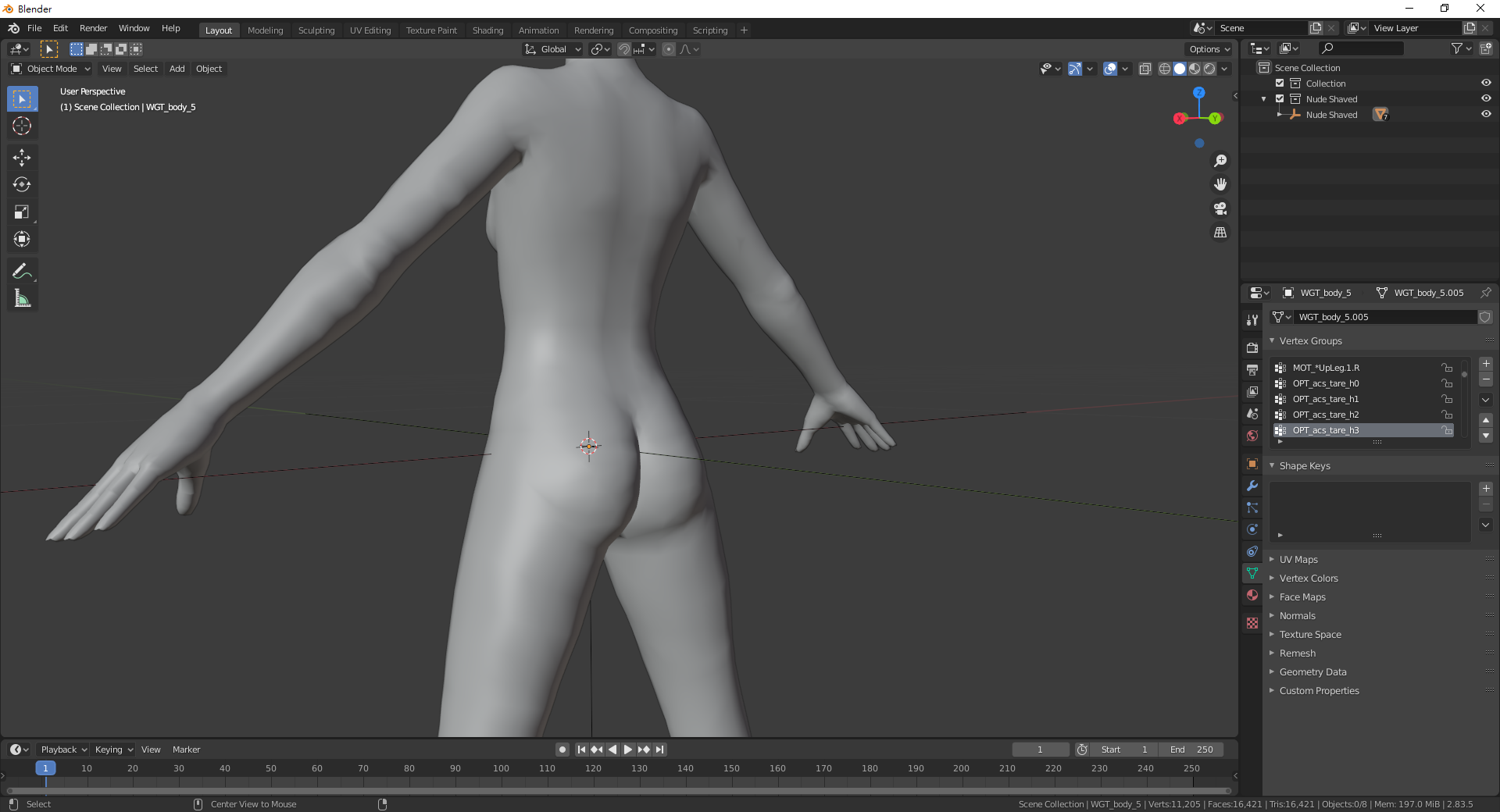The height and width of the screenshot is (812, 1500).
Task: Choose the Select Box tool
Action: click(x=22, y=99)
